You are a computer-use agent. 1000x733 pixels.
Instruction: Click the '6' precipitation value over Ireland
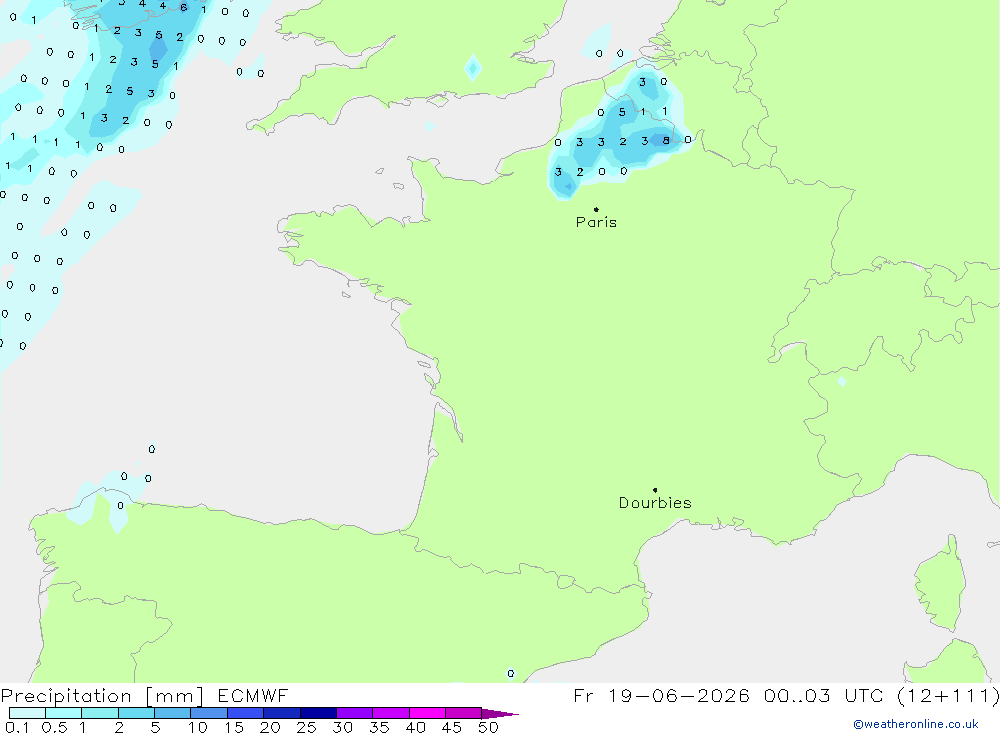(x=184, y=8)
